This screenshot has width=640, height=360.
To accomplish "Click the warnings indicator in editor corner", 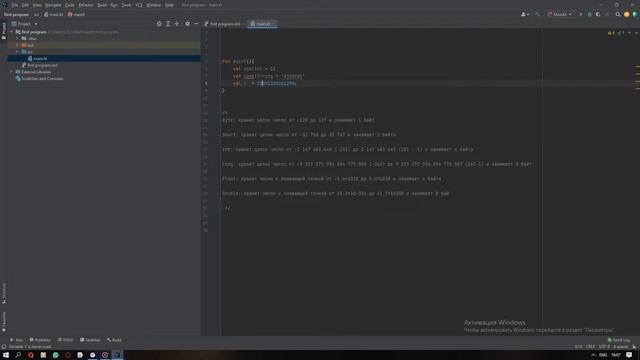I will 611,33.
